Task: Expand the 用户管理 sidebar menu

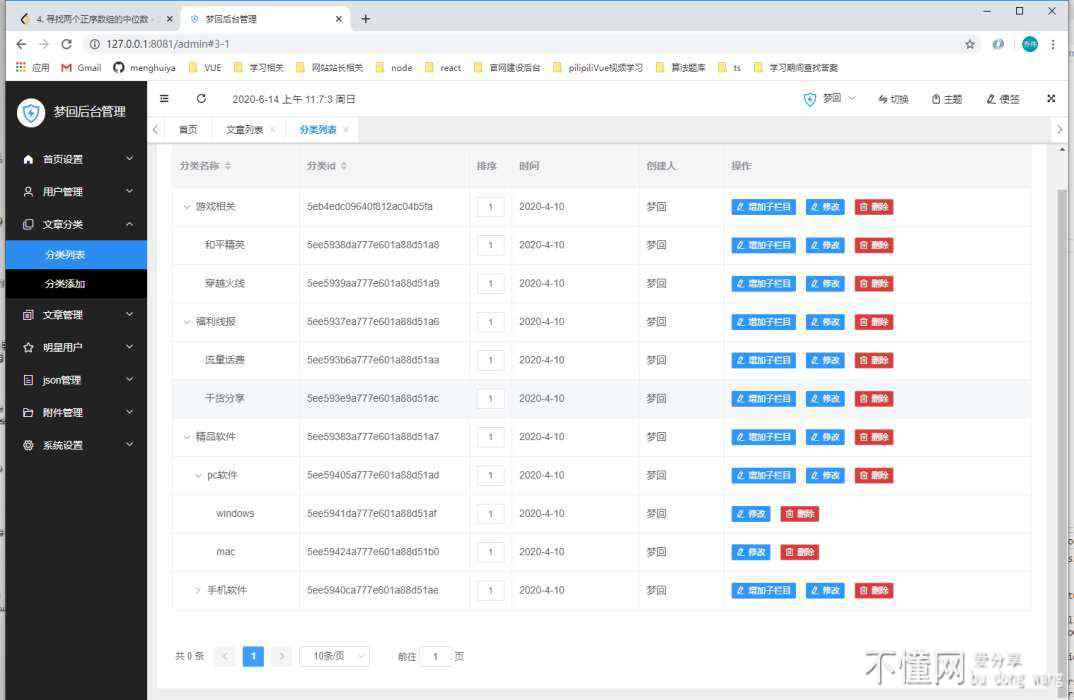Action: 76,192
